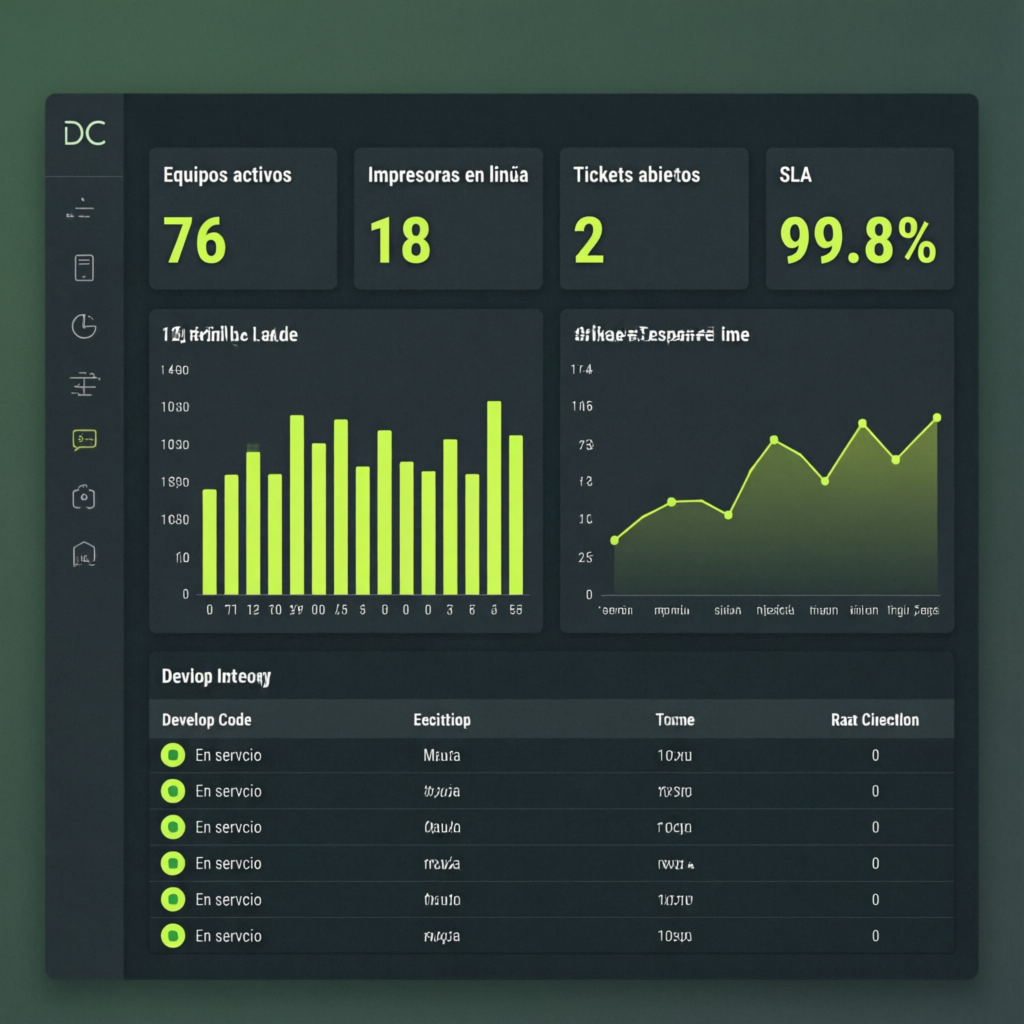This screenshot has width=1024, height=1024.
Task: Click the "Impresoras en linüa" card title
Action: click(448, 174)
